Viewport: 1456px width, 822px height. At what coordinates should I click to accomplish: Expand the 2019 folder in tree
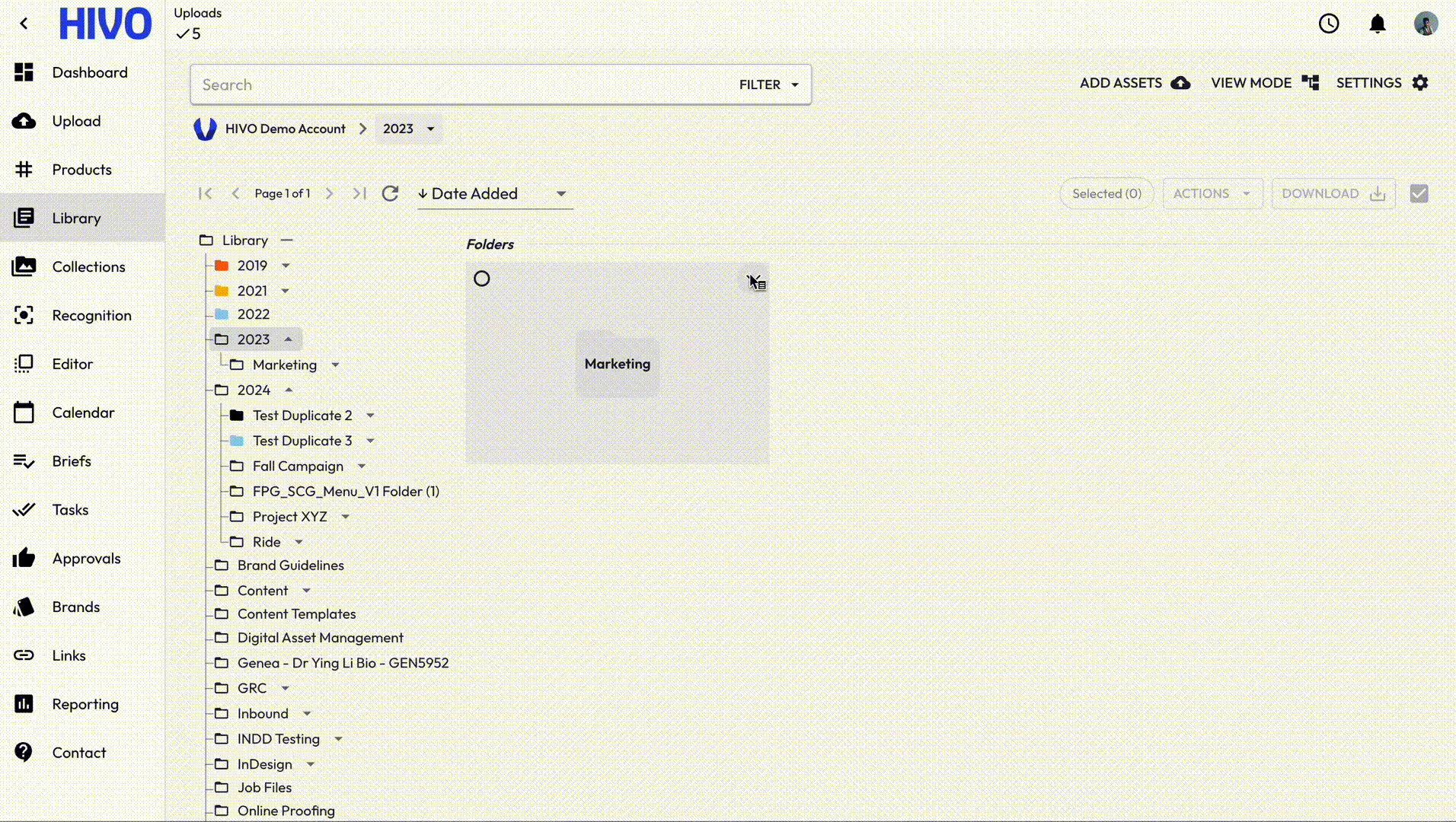tap(286, 266)
